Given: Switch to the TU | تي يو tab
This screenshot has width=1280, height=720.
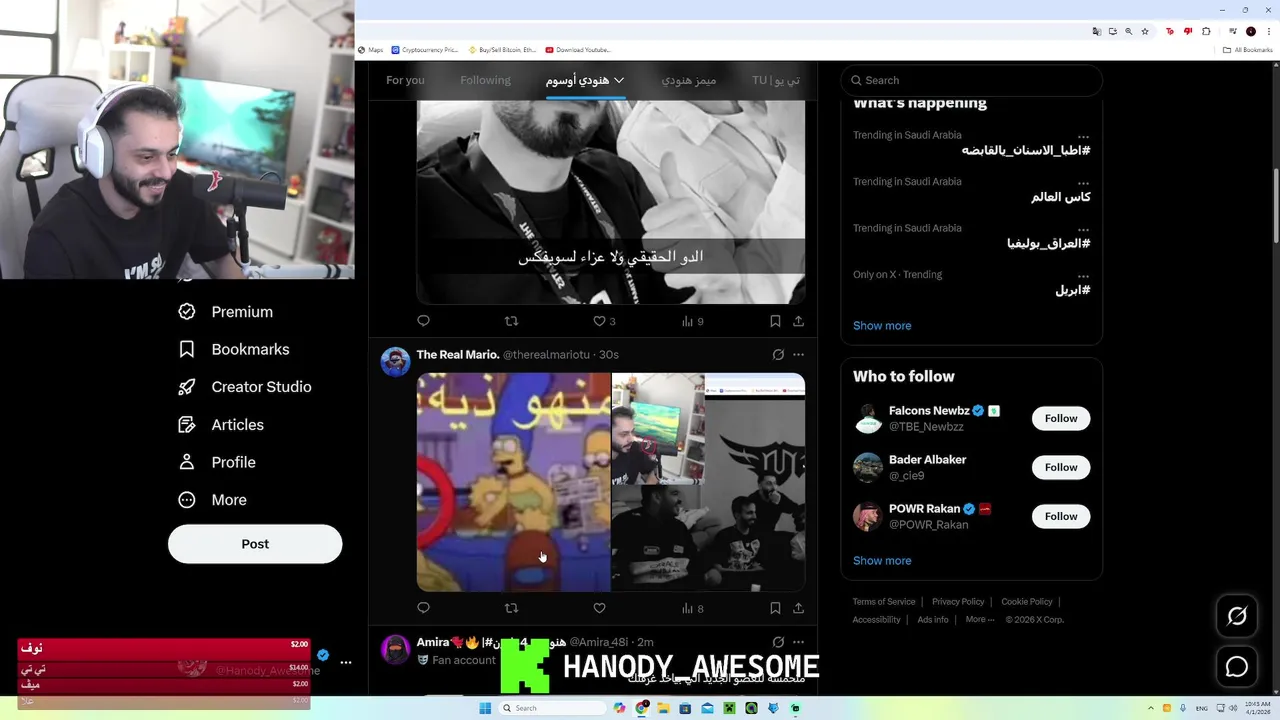Looking at the screenshot, I should click(775, 80).
